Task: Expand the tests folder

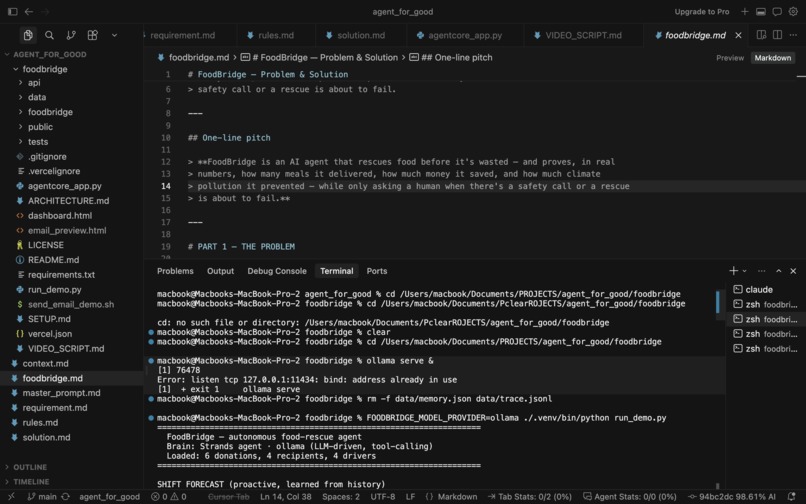Action: [x=38, y=142]
